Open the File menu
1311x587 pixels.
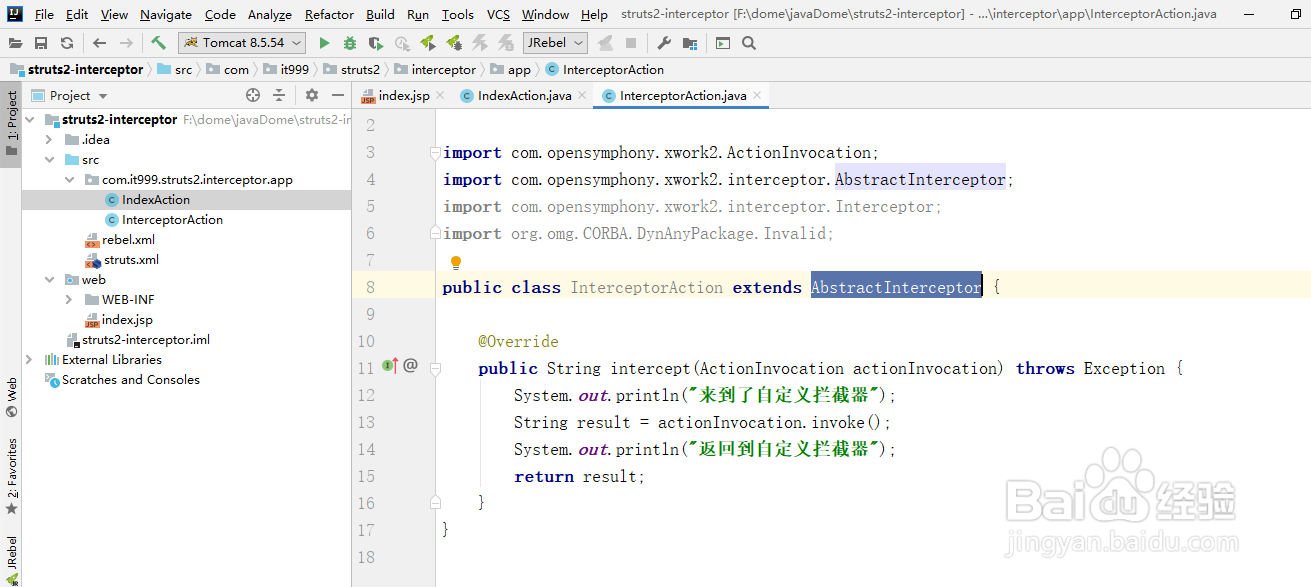point(44,14)
